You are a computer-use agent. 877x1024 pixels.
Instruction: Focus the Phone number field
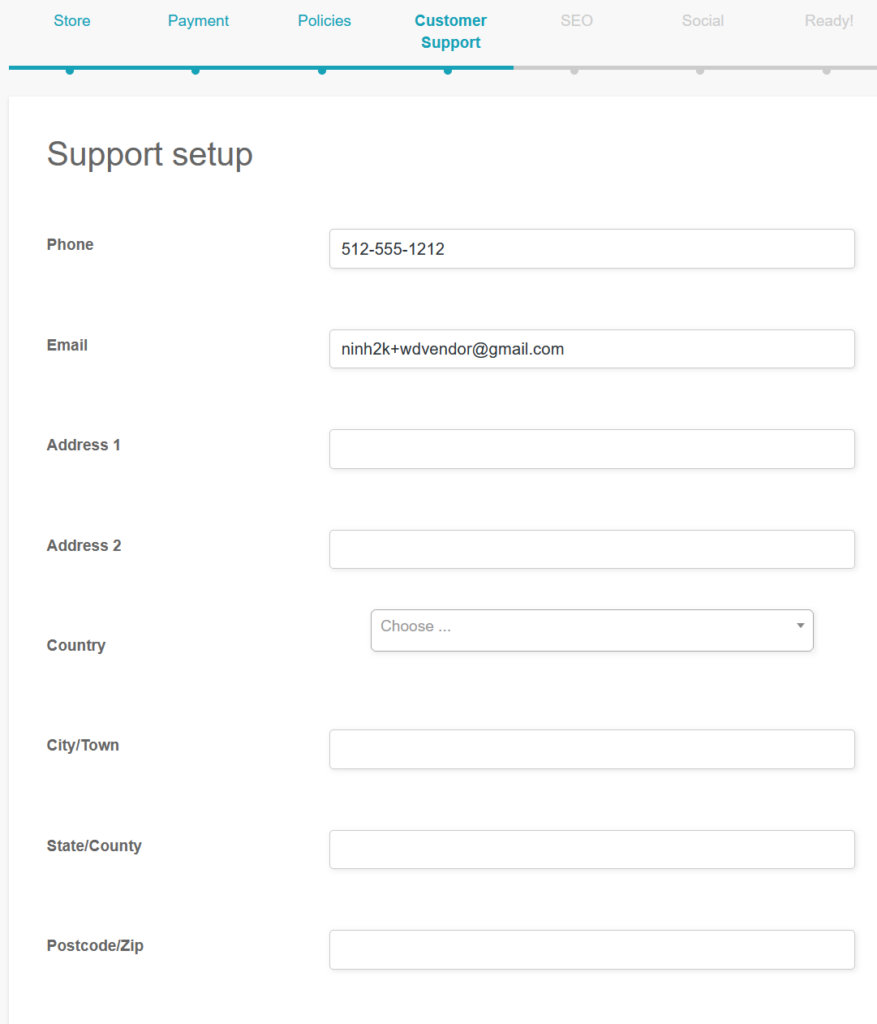[591, 249]
